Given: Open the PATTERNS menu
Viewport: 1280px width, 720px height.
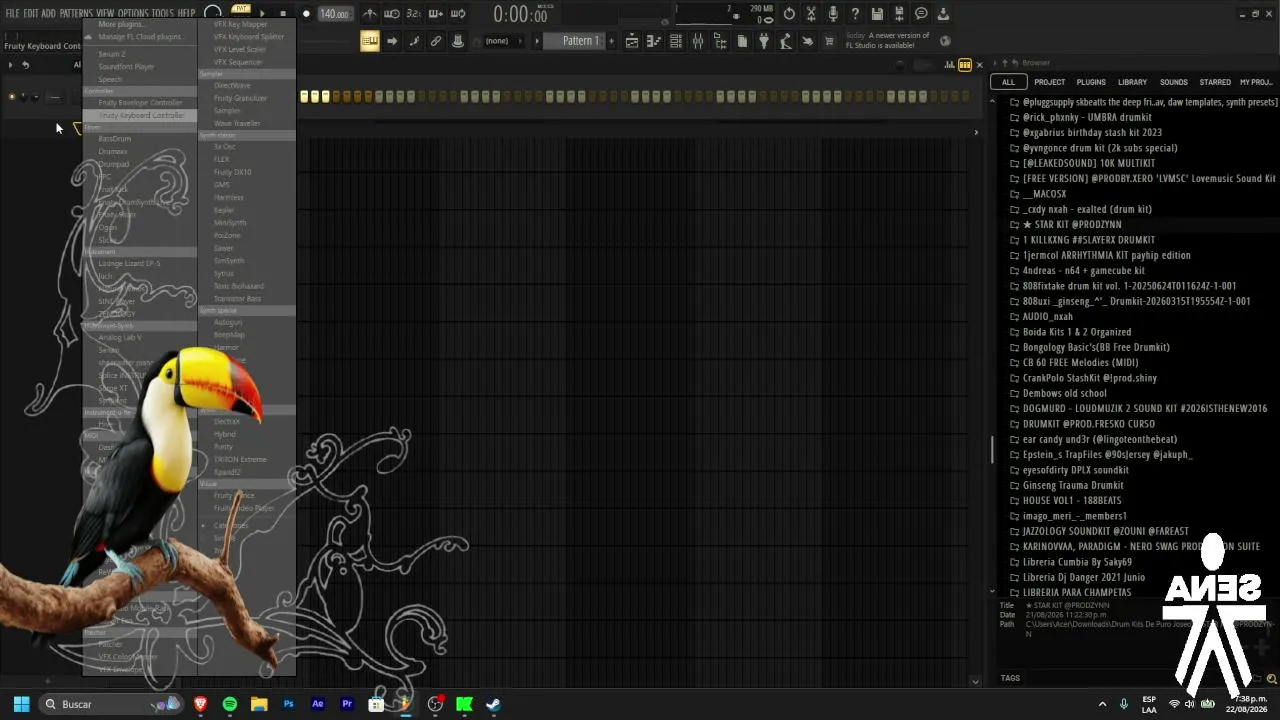Looking at the screenshot, I should 76,13.
